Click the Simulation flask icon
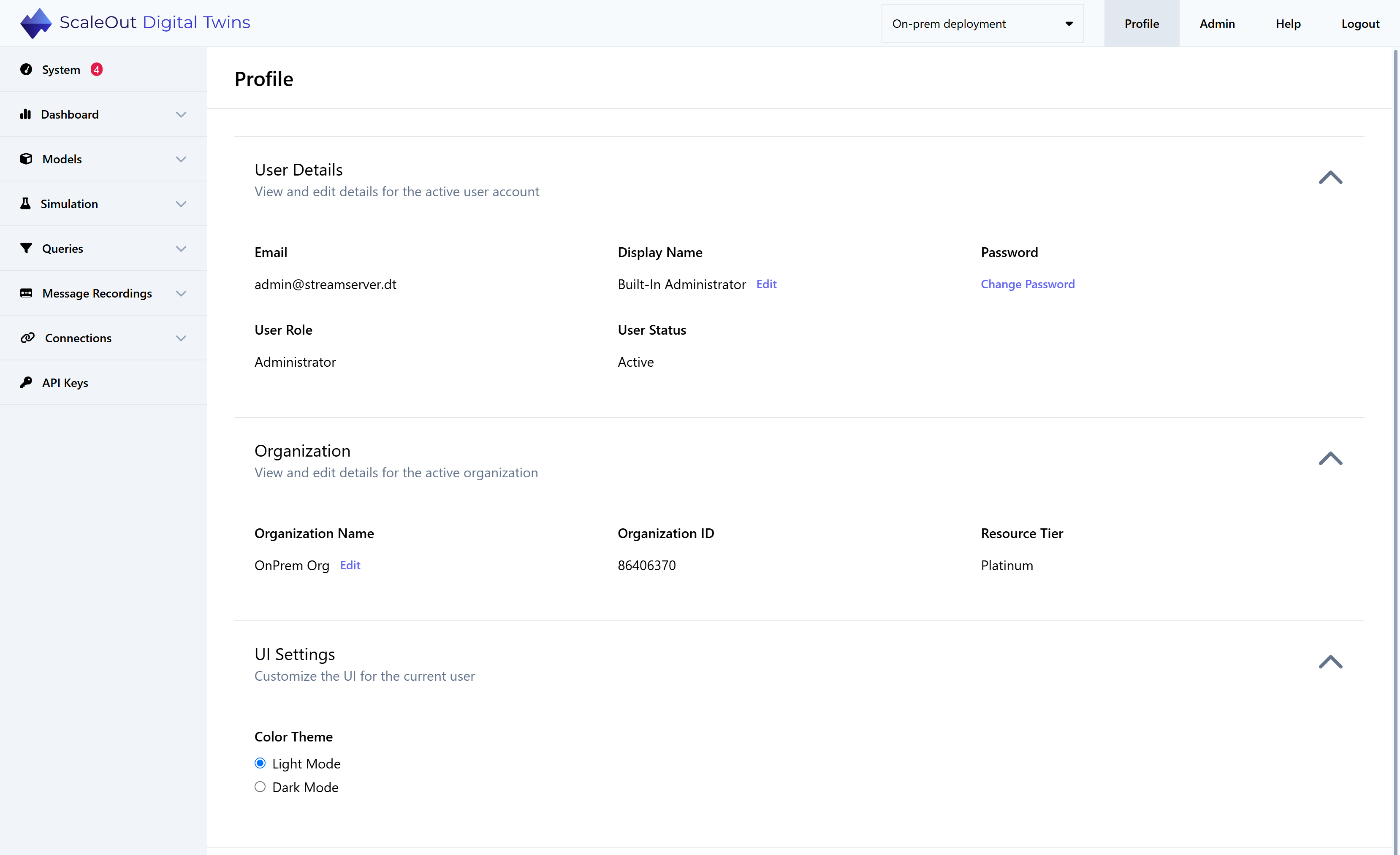The image size is (1400, 855). click(26, 203)
